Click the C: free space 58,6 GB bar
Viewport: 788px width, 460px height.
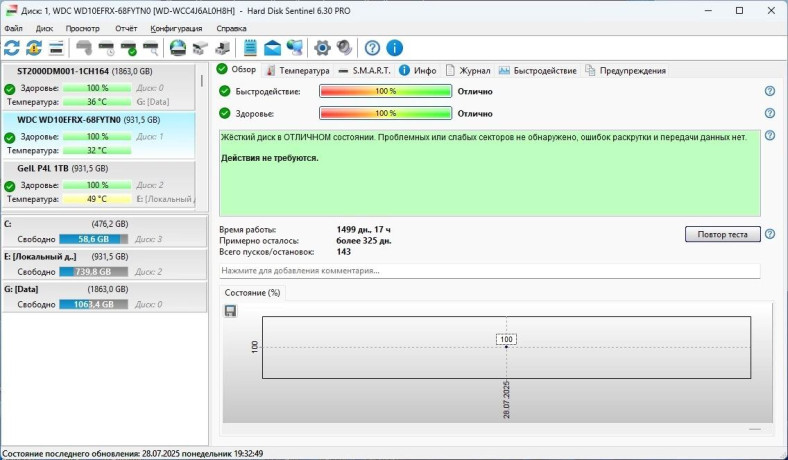click(x=93, y=239)
